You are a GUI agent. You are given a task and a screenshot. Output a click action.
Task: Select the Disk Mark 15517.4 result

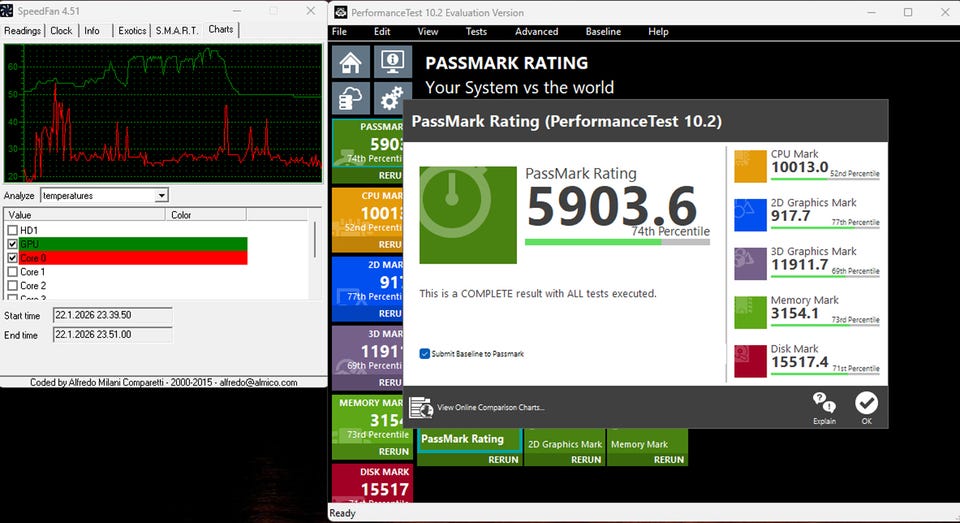coord(799,362)
